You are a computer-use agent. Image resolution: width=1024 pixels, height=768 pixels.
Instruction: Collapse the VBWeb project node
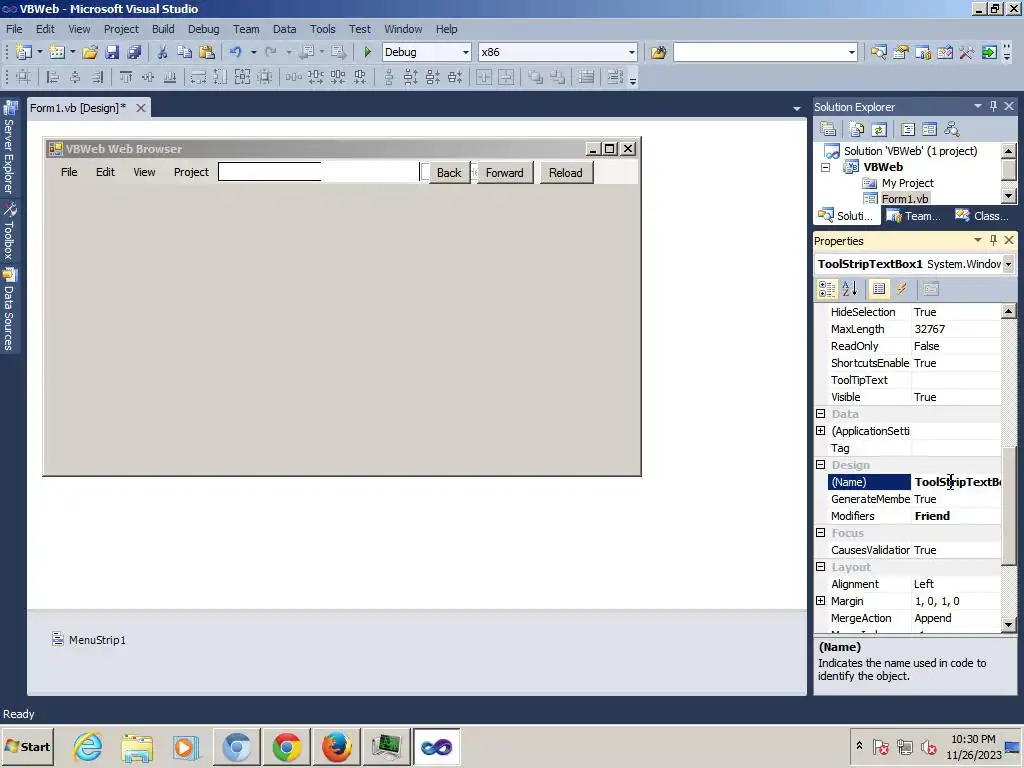tap(825, 167)
